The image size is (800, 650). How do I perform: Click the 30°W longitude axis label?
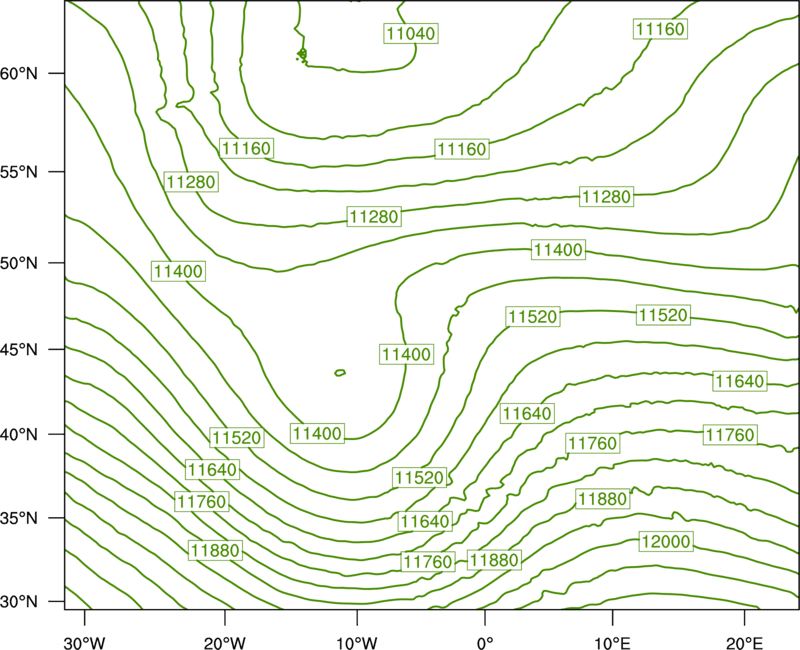(84, 643)
